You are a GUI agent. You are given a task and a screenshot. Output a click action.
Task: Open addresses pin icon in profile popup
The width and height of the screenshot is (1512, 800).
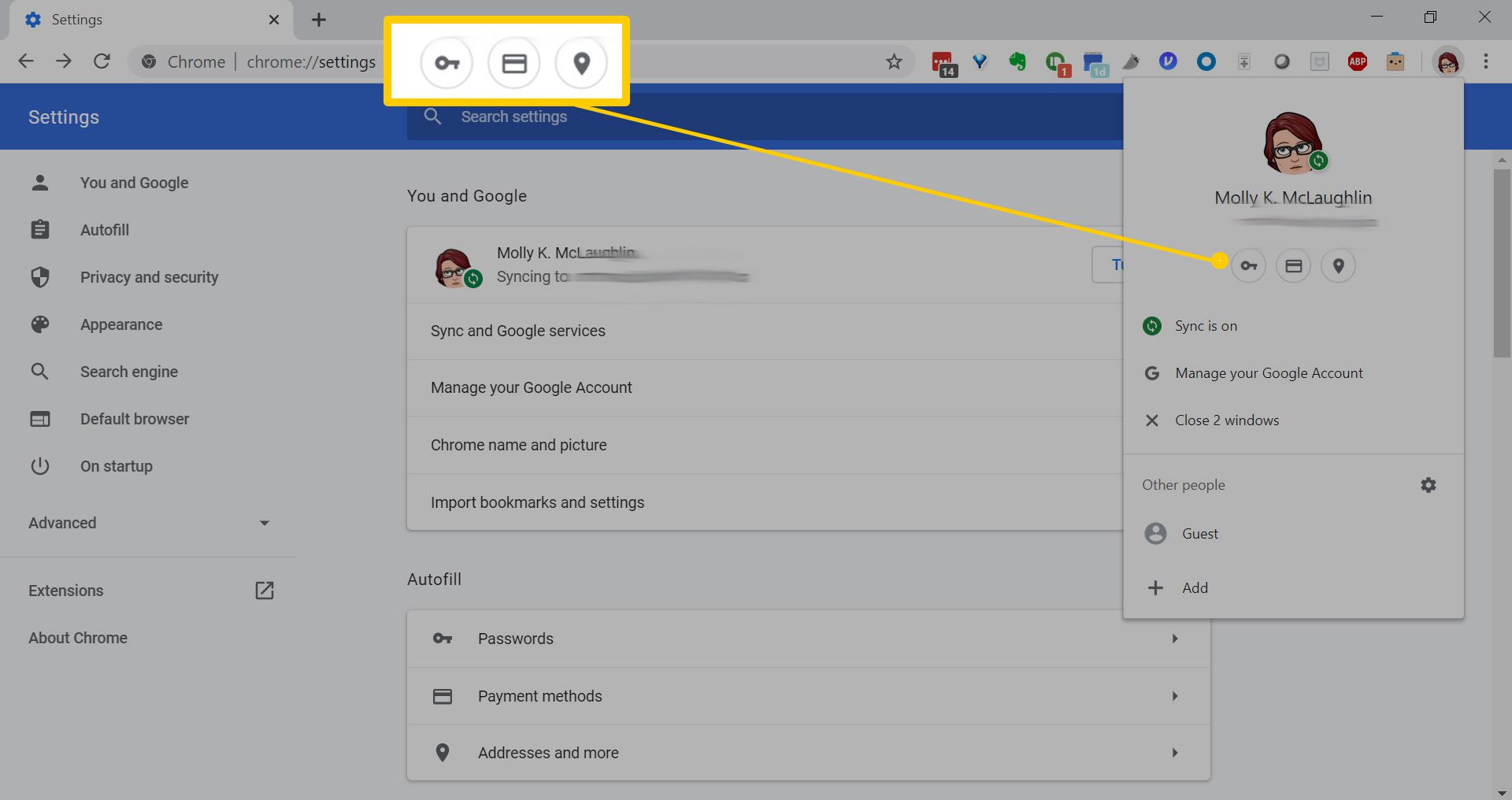(x=1339, y=266)
